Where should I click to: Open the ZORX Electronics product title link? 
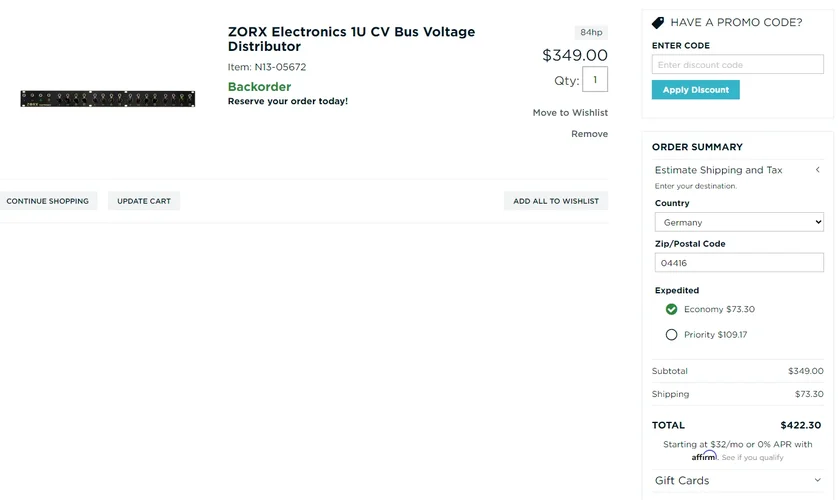[x=351, y=39]
